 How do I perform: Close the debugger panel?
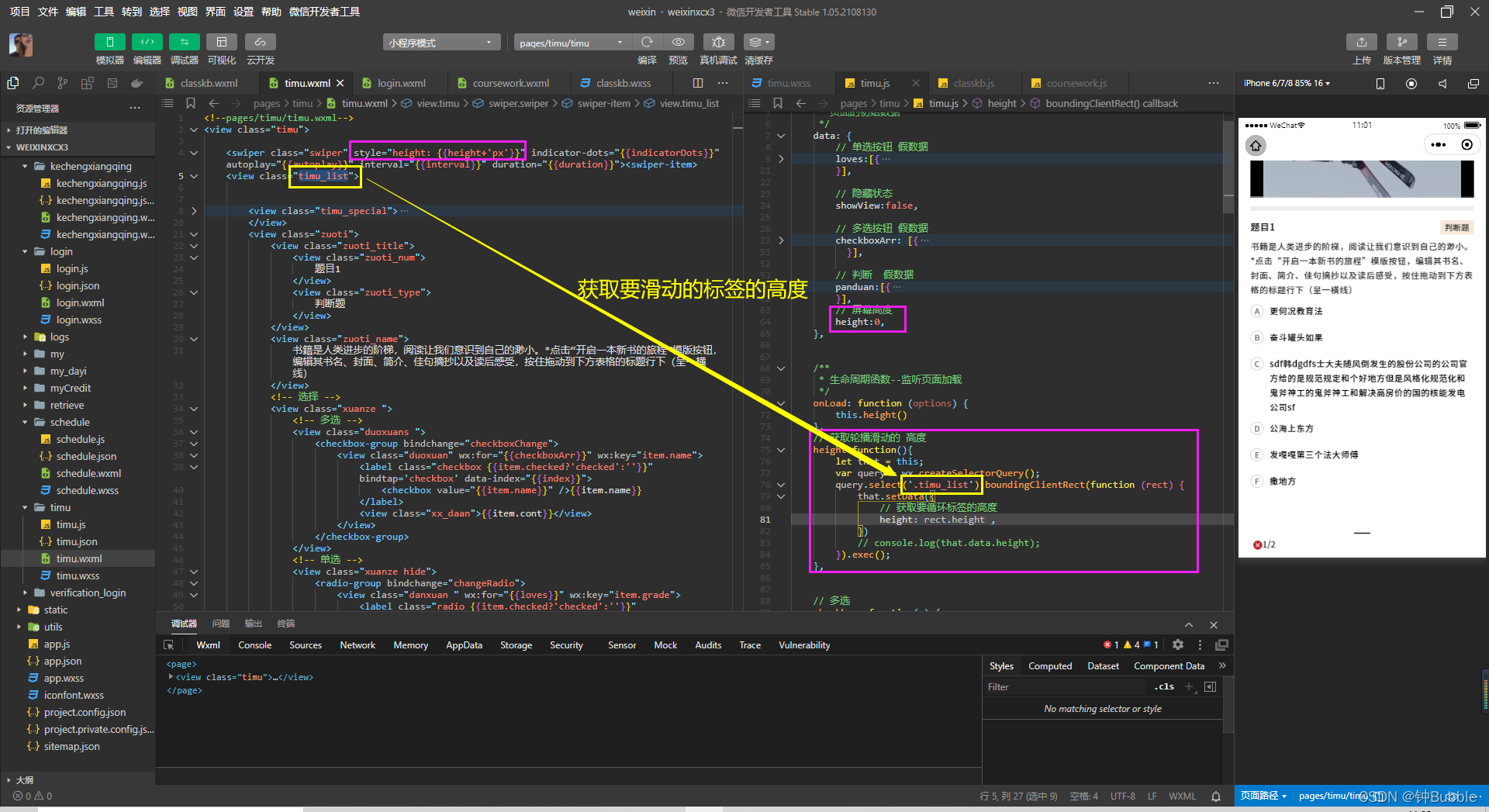pos(1214,625)
